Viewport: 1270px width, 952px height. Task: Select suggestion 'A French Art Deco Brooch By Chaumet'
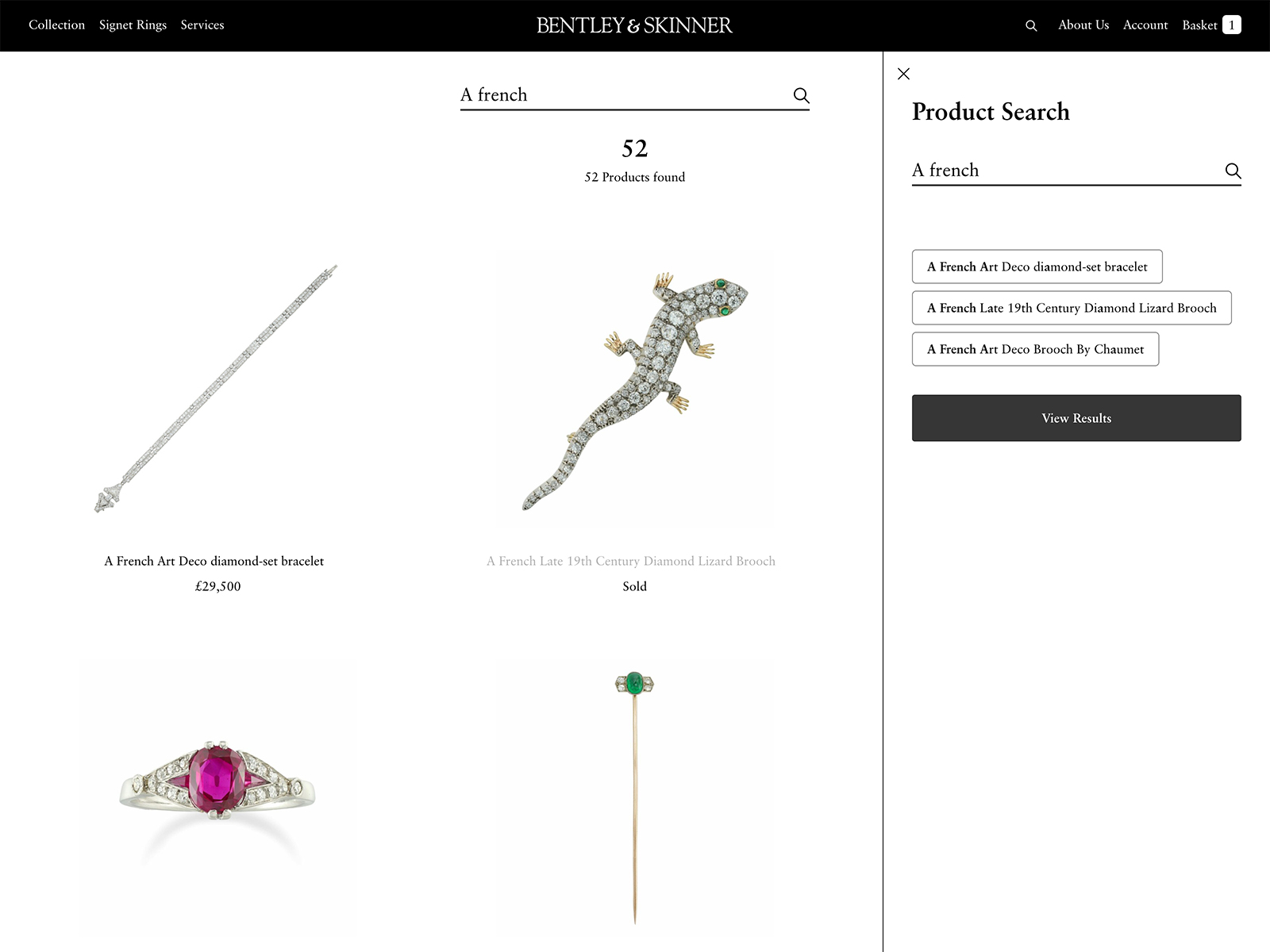click(1034, 349)
